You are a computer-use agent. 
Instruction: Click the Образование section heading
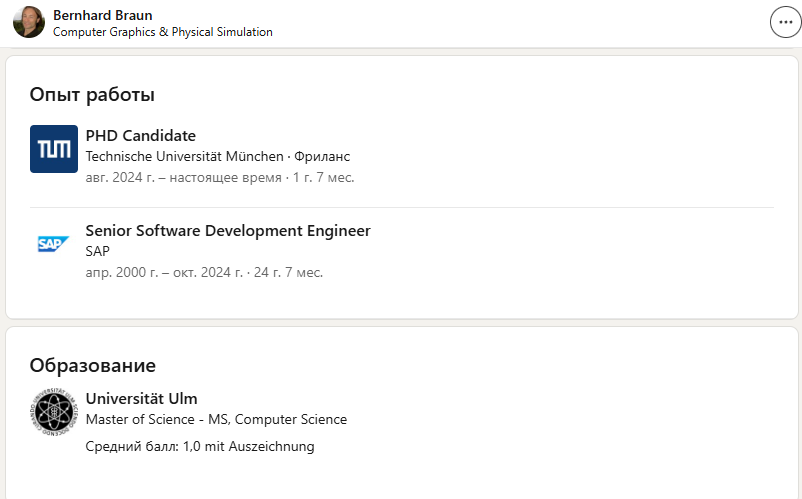point(93,365)
